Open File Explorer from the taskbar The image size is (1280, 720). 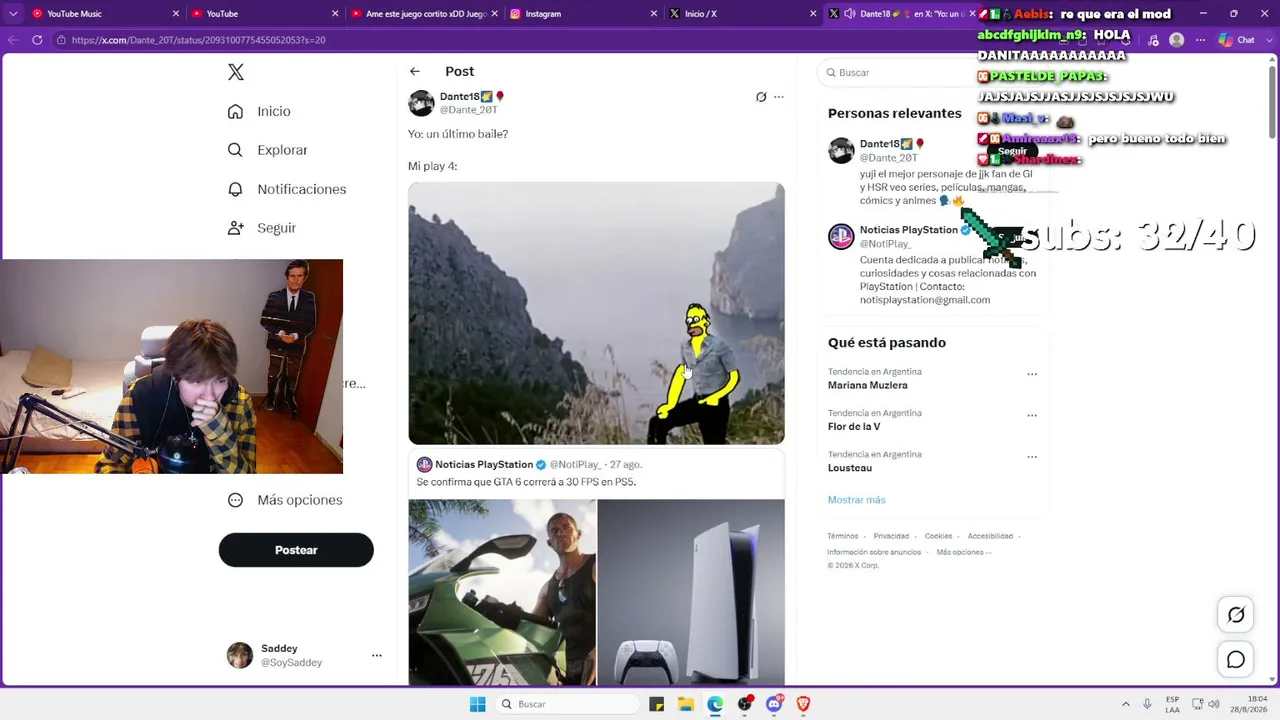(x=686, y=704)
